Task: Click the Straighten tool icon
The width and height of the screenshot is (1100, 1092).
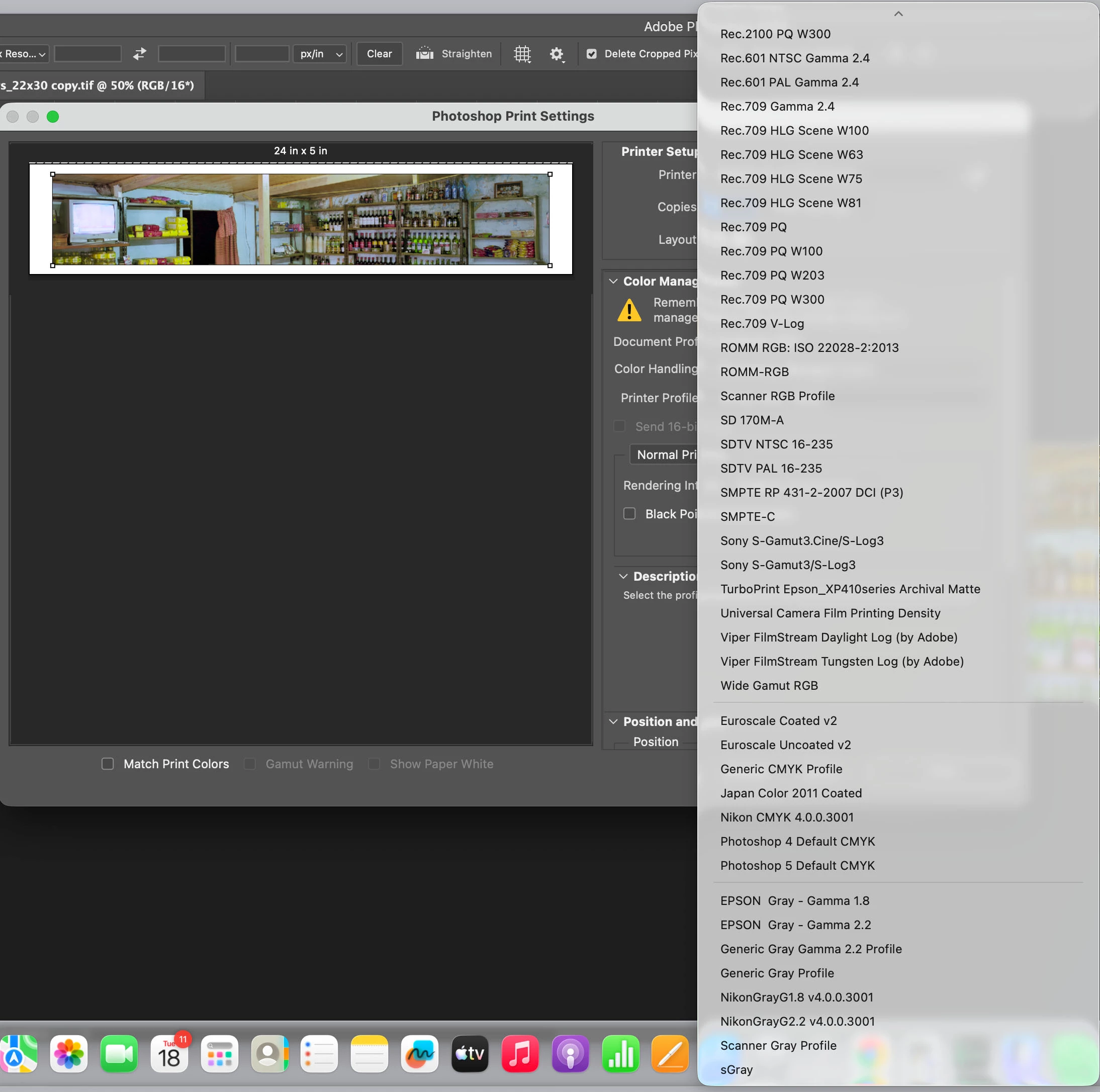Action: [425, 53]
